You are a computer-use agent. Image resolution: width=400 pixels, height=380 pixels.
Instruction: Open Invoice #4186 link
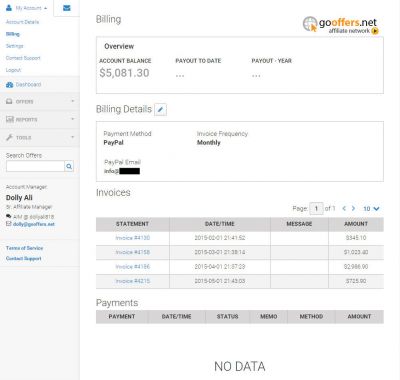pyautogui.click(x=133, y=267)
